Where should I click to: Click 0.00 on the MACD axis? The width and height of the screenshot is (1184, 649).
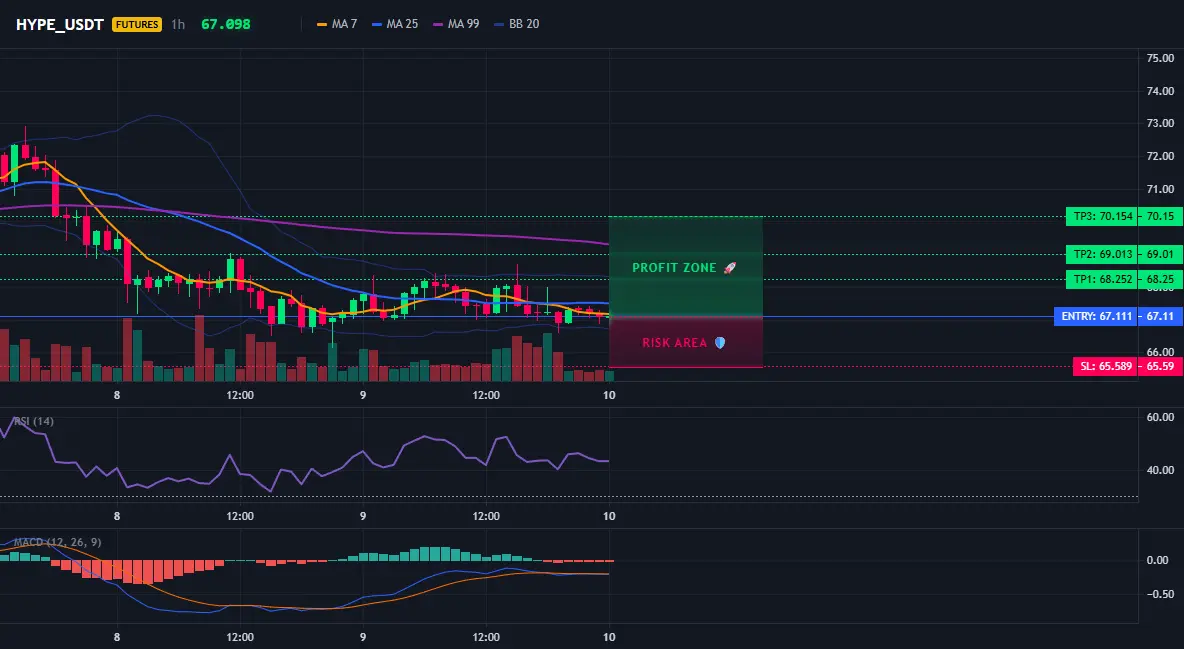tap(1158, 561)
